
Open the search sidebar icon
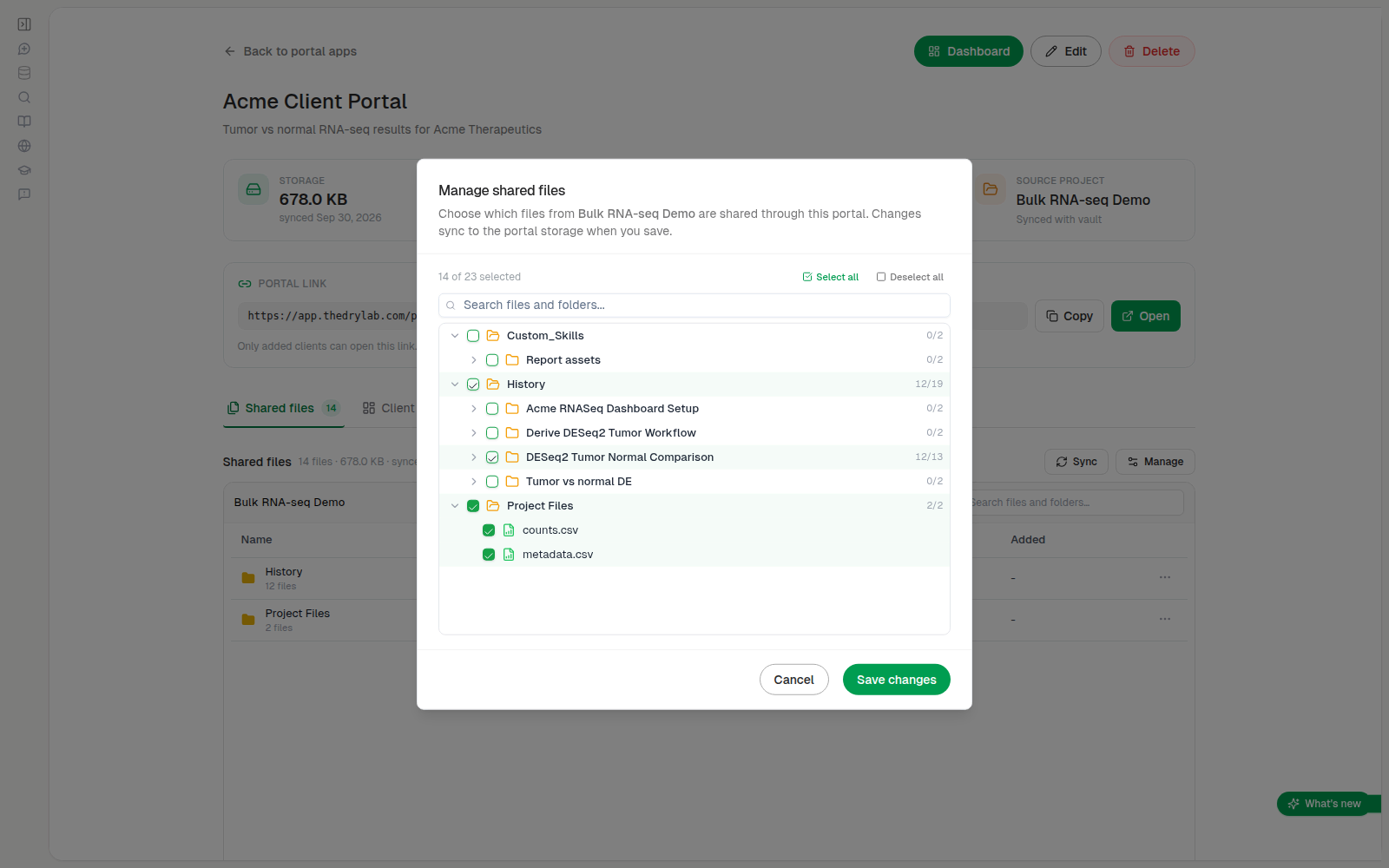[x=24, y=97]
